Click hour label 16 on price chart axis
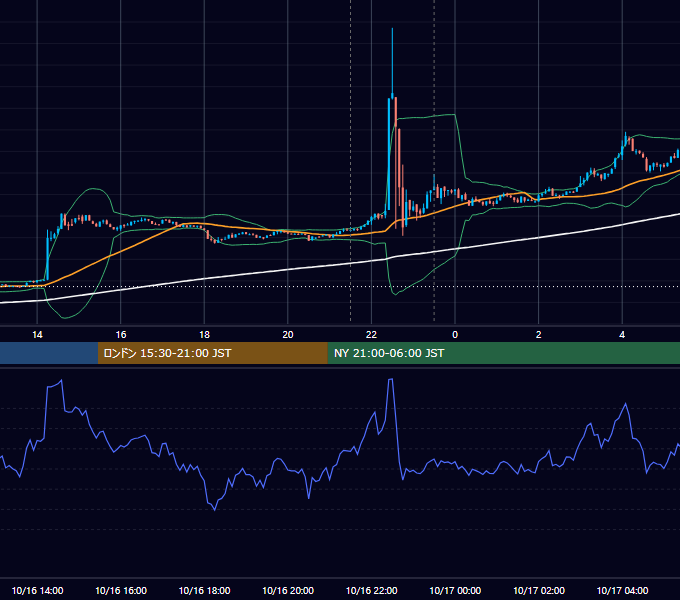 121,335
